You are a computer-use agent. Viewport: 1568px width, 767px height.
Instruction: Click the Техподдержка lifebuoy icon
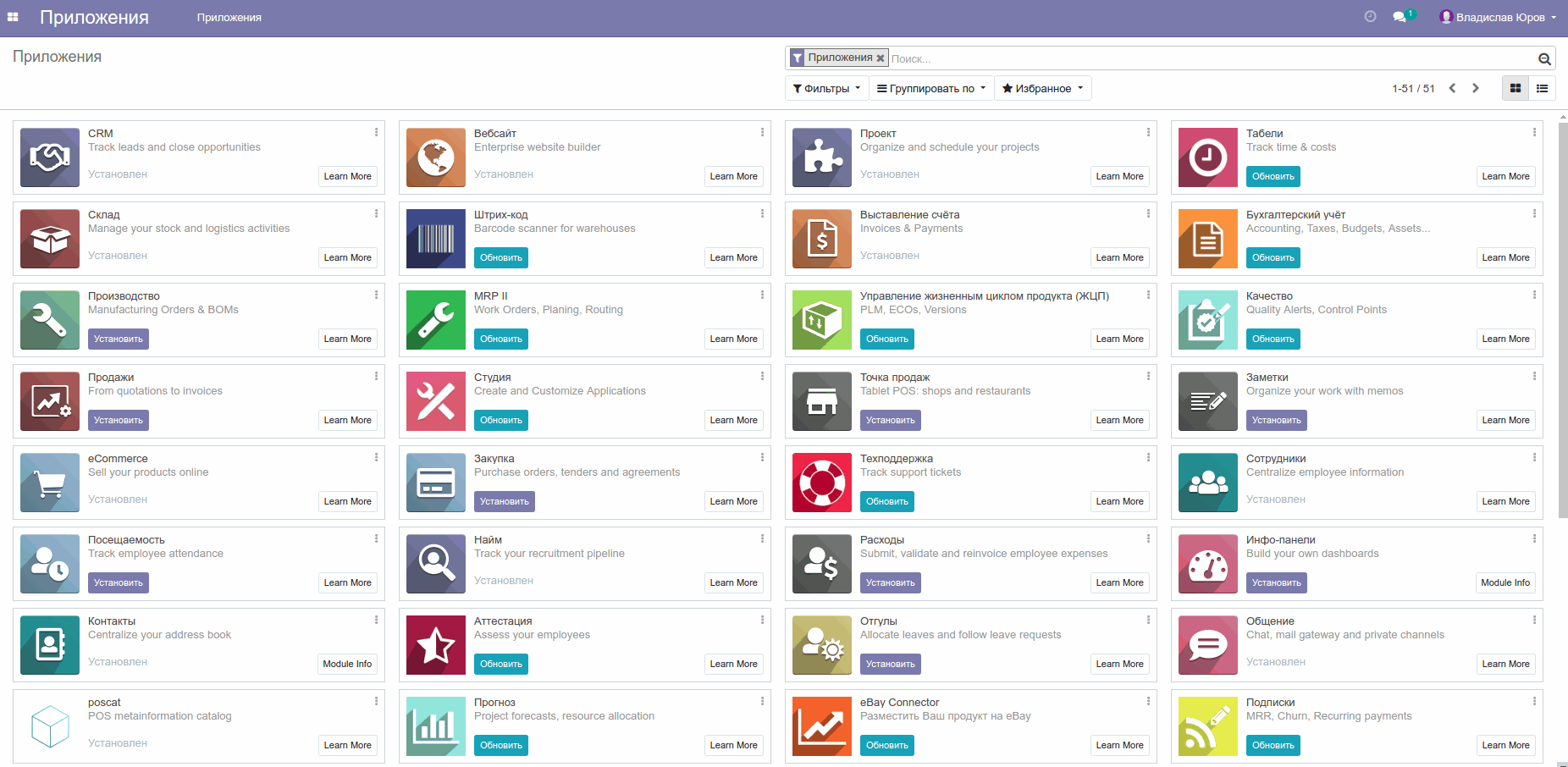pos(820,483)
